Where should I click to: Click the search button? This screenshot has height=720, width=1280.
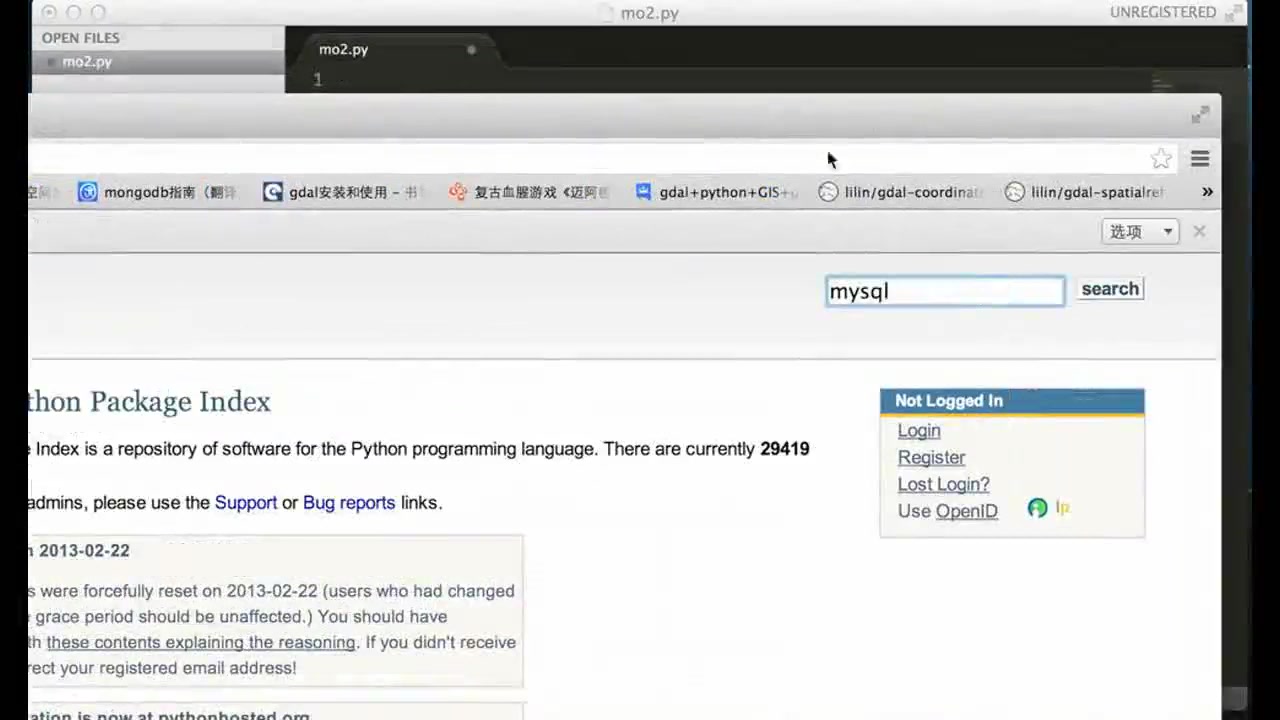[1110, 289]
